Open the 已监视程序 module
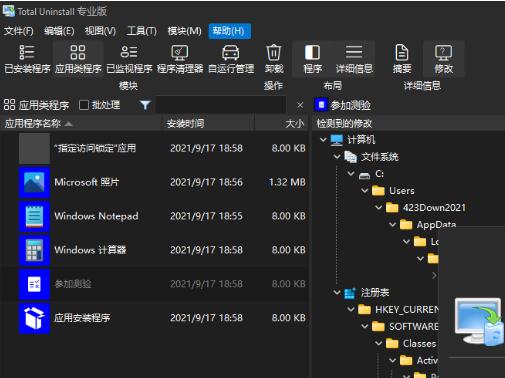505x378 pixels. pyautogui.click(x=129, y=59)
